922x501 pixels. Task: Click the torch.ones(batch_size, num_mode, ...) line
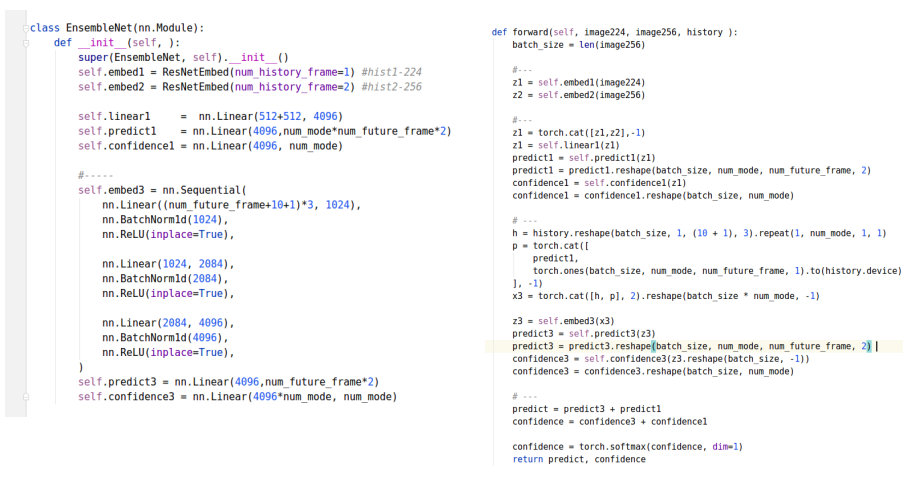tap(717, 271)
